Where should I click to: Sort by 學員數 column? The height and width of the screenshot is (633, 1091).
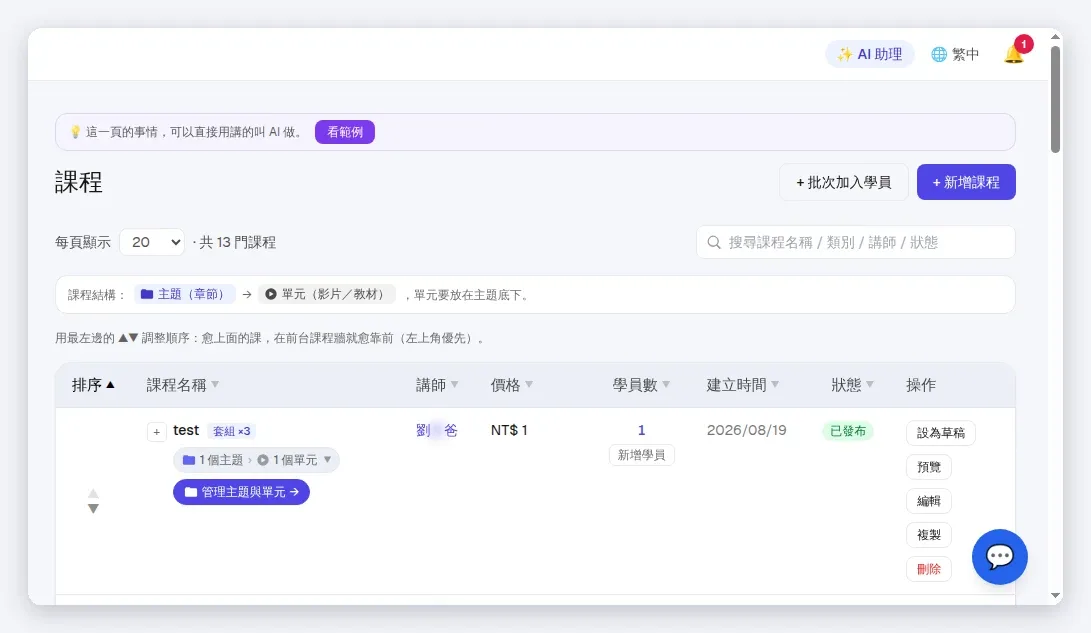point(641,385)
